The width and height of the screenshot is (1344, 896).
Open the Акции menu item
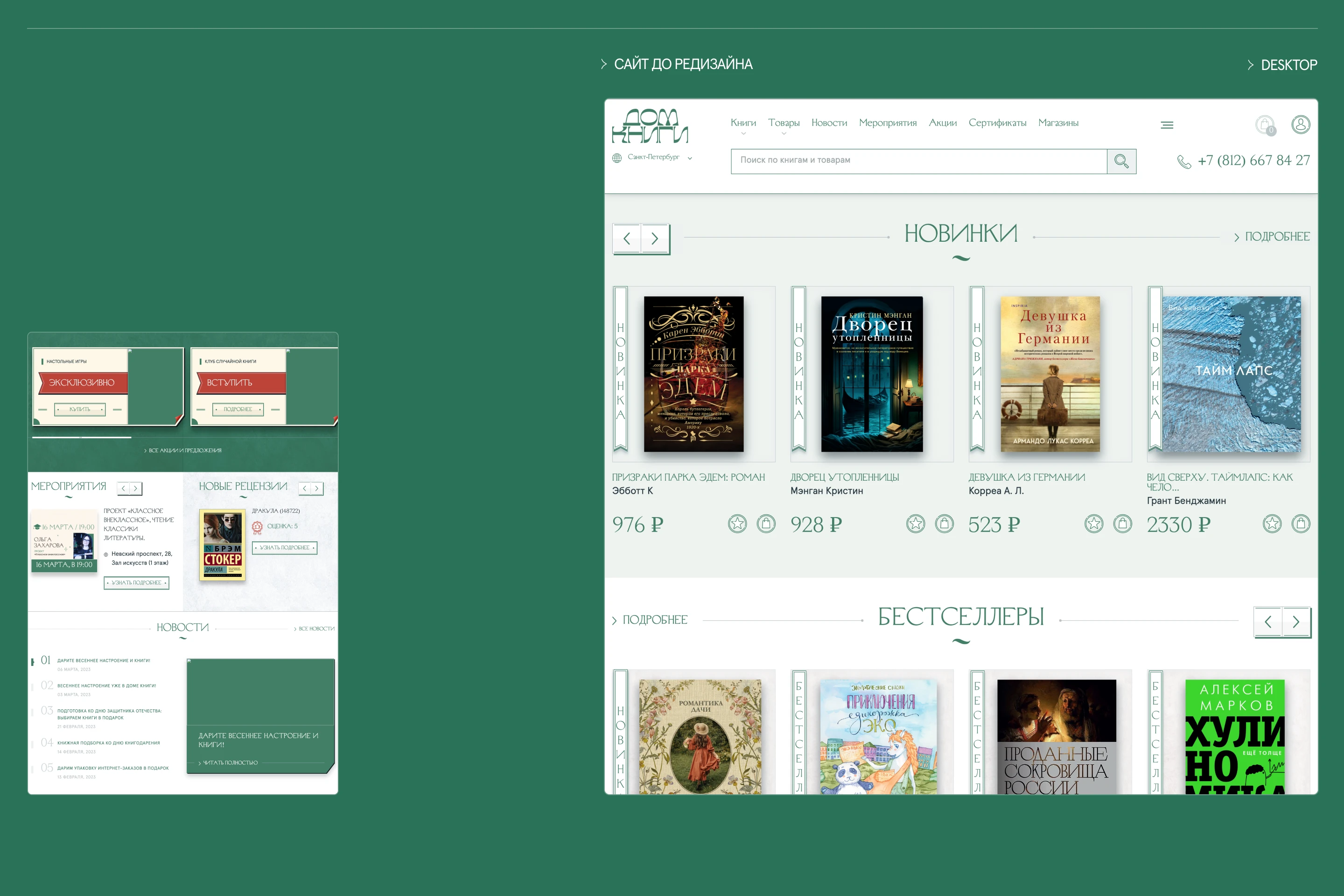(x=942, y=123)
